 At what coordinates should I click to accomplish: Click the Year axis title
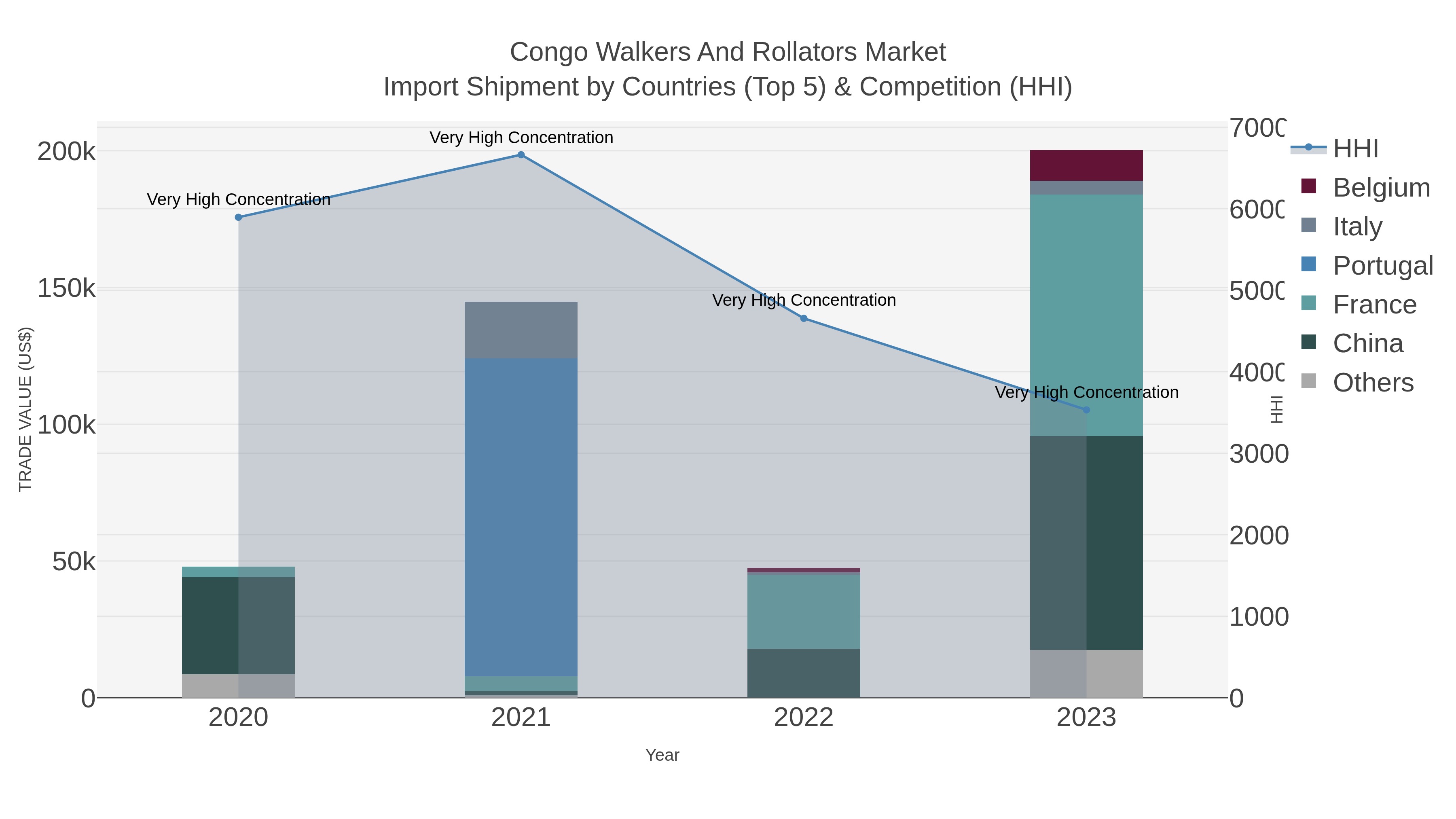(662, 755)
